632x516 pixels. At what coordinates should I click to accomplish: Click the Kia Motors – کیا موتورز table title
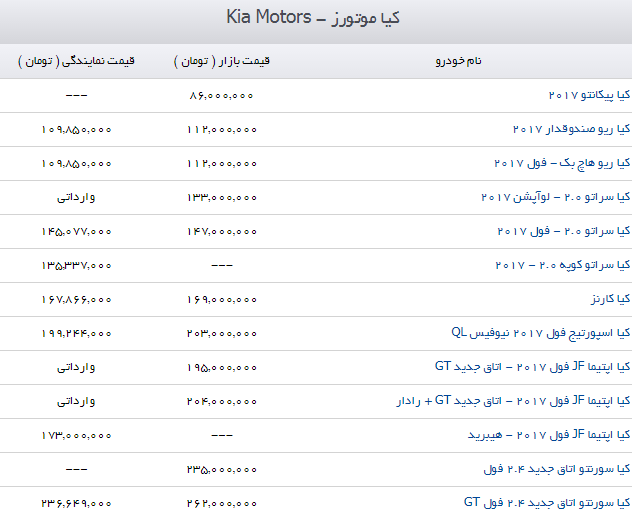(x=313, y=18)
